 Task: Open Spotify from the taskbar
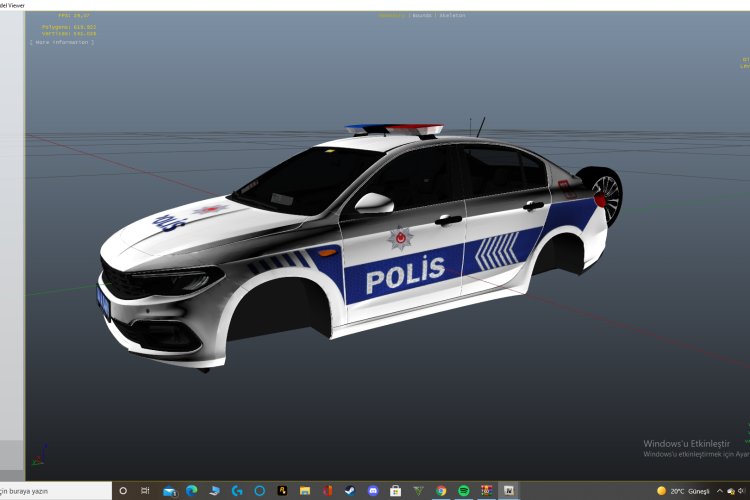pos(464,491)
